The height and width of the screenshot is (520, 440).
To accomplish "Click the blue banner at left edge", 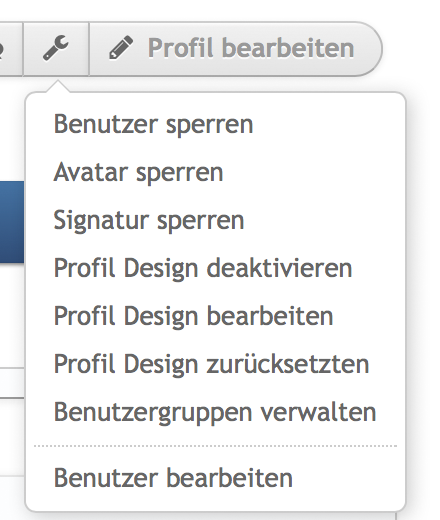I will click(12, 222).
